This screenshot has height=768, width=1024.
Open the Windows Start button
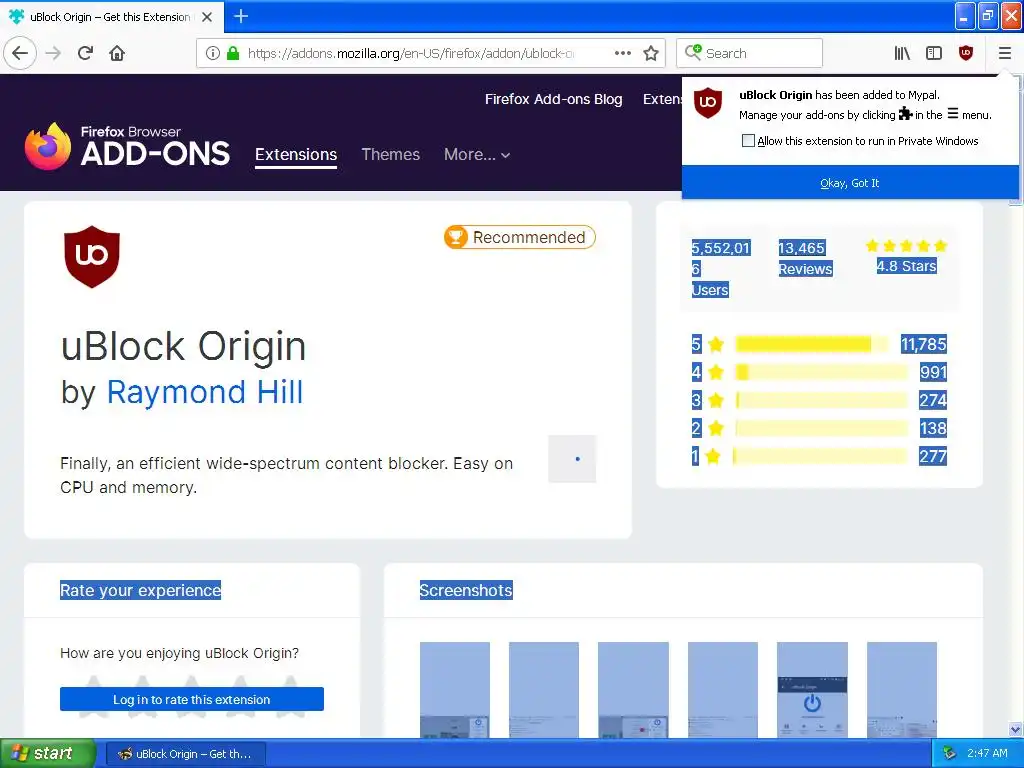(x=48, y=753)
